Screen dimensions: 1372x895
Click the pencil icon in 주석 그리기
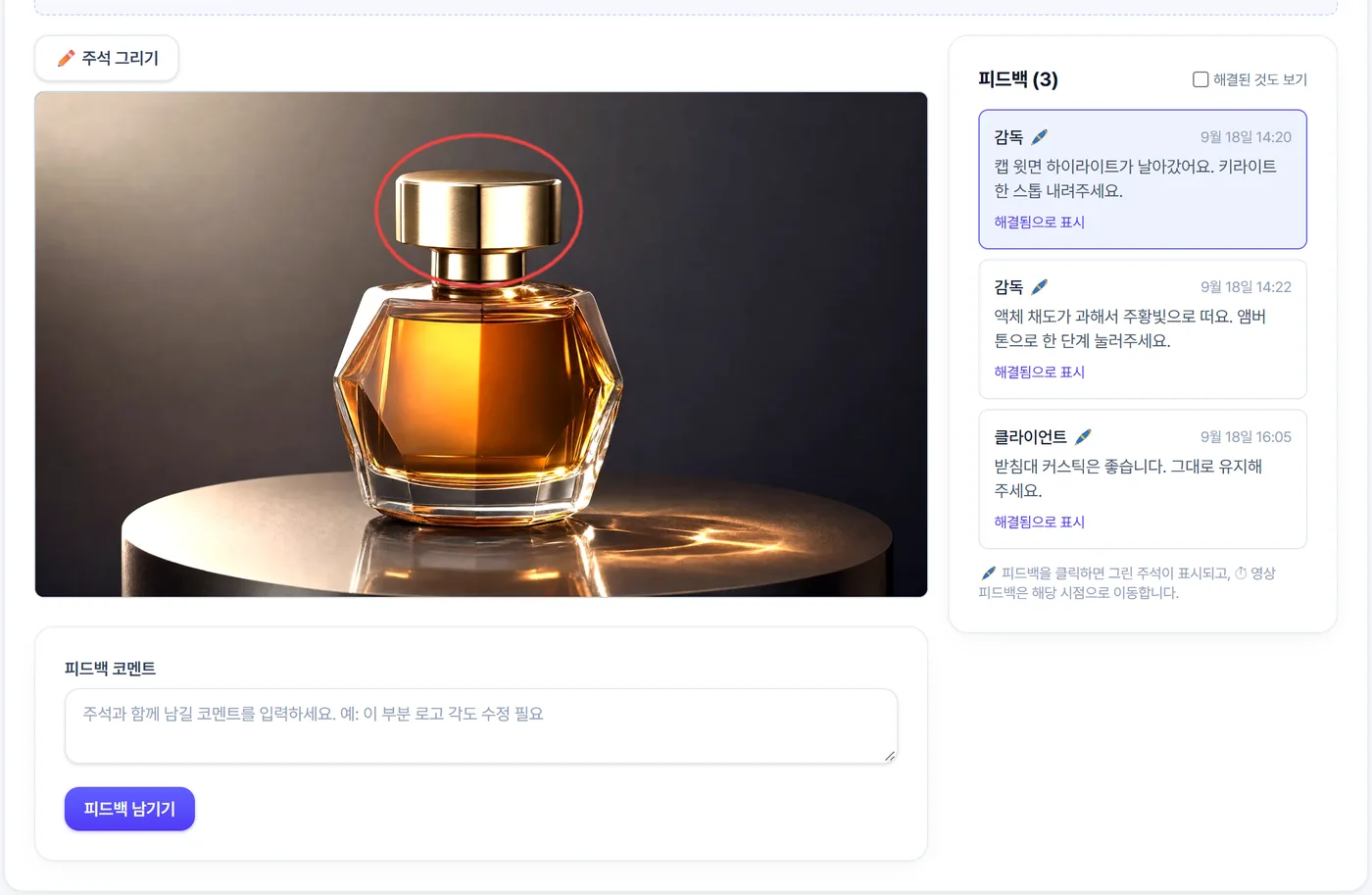click(x=66, y=59)
